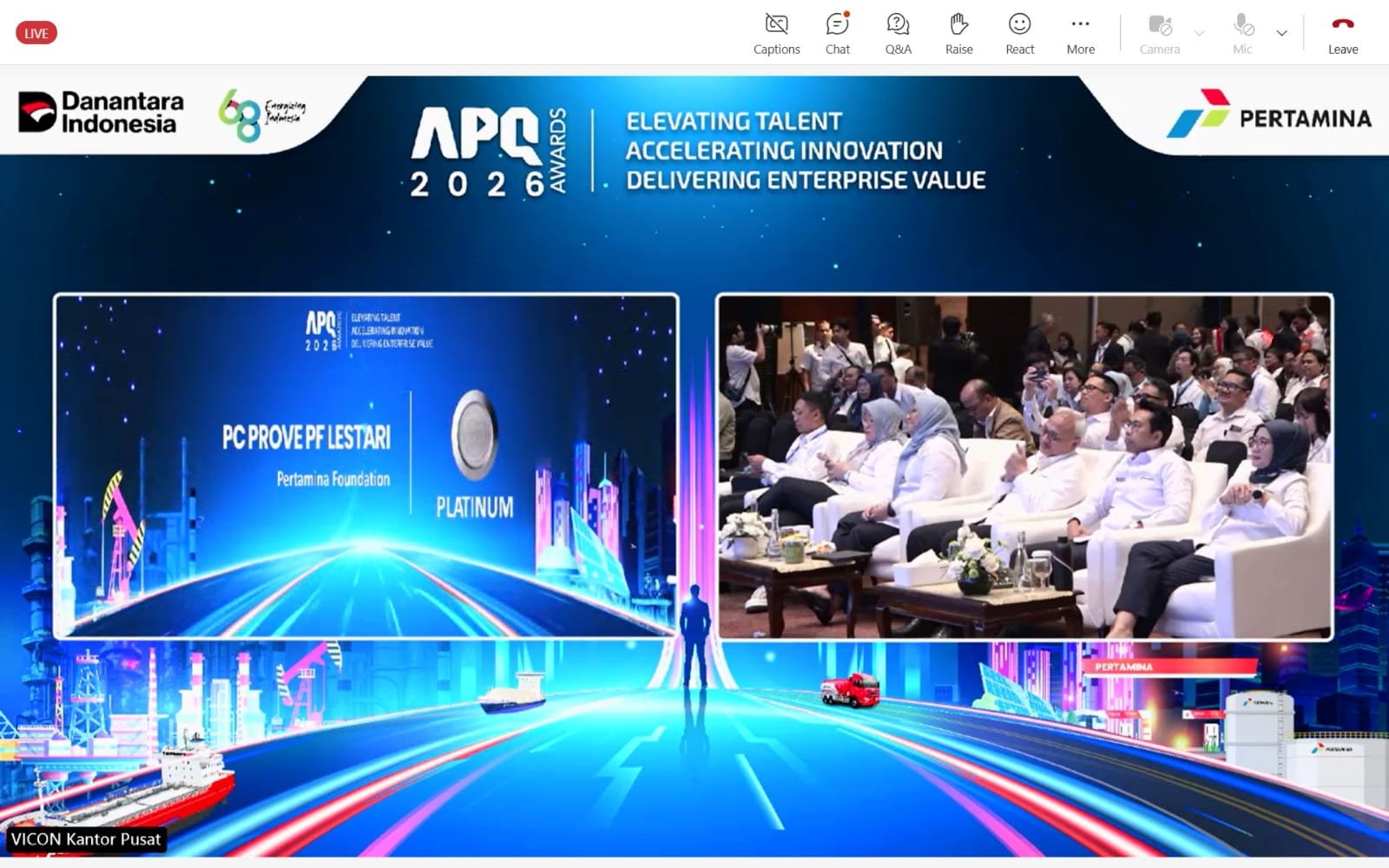The height and width of the screenshot is (868, 1389).
Task: Expand the Mic options arrow
Action: pyautogui.click(x=1281, y=33)
